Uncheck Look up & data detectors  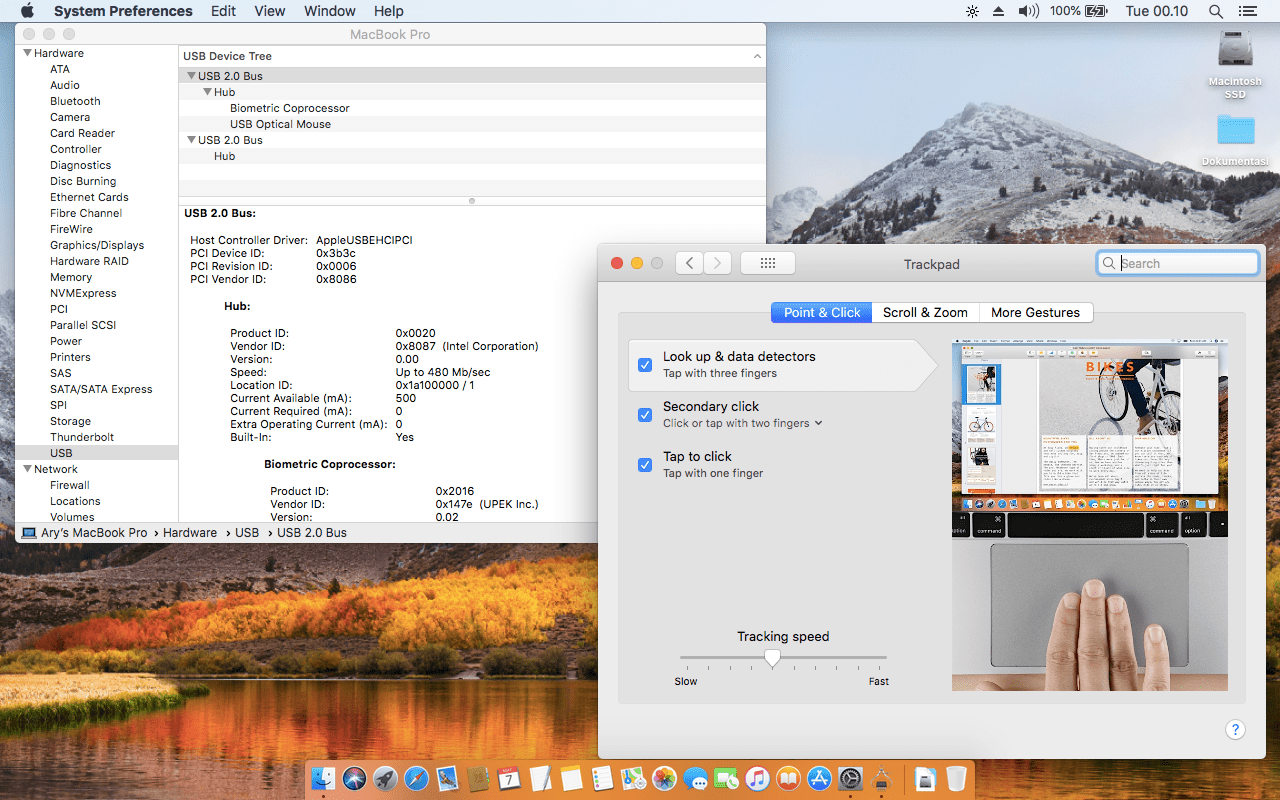645,365
